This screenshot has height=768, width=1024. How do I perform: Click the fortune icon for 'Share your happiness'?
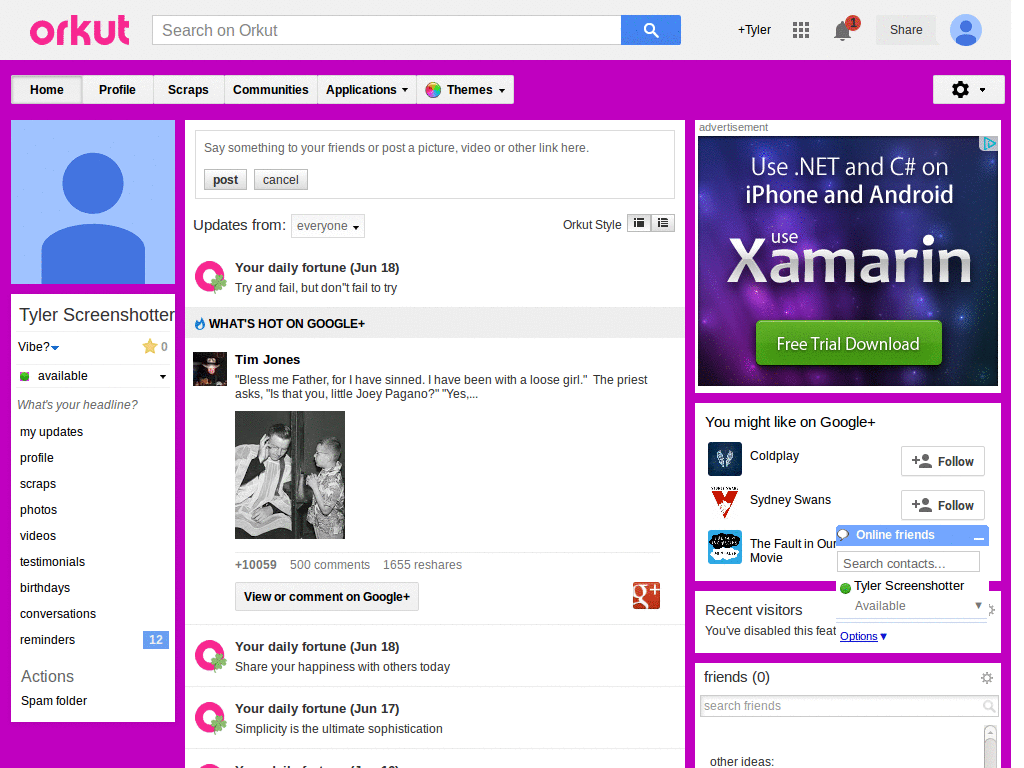coord(210,656)
